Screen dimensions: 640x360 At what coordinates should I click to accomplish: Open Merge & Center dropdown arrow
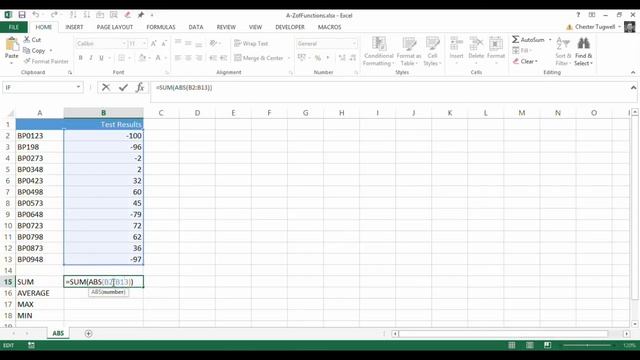pyautogui.click(x=289, y=58)
